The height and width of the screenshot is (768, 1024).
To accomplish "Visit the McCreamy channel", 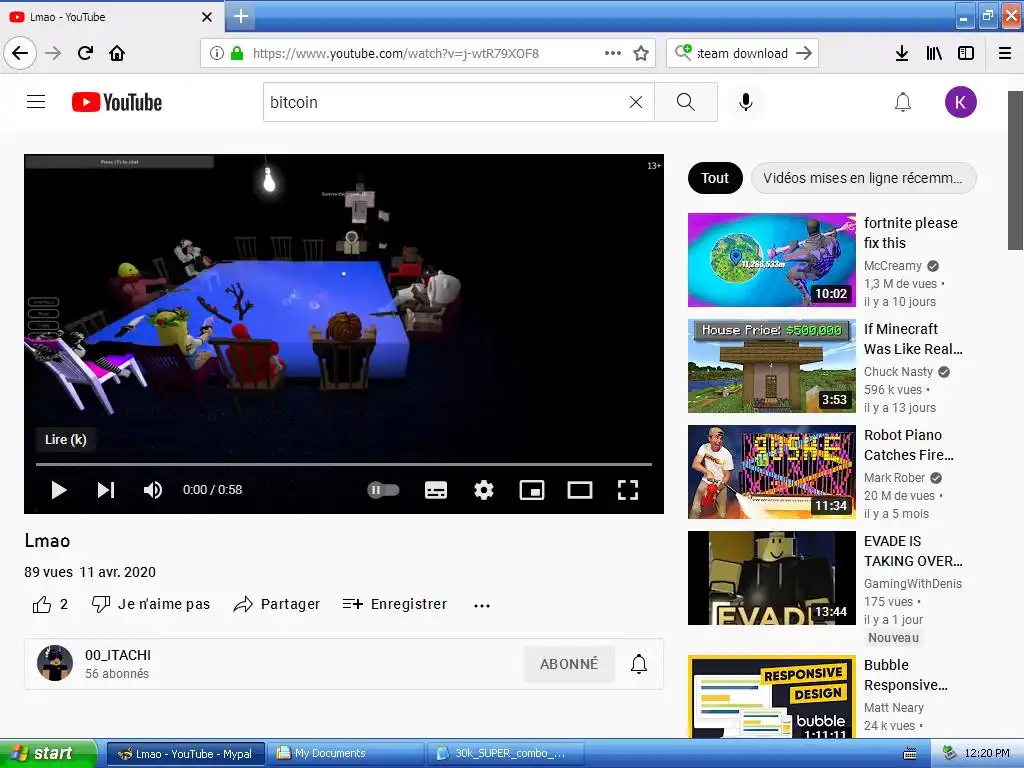I will (x=893, y=266).
